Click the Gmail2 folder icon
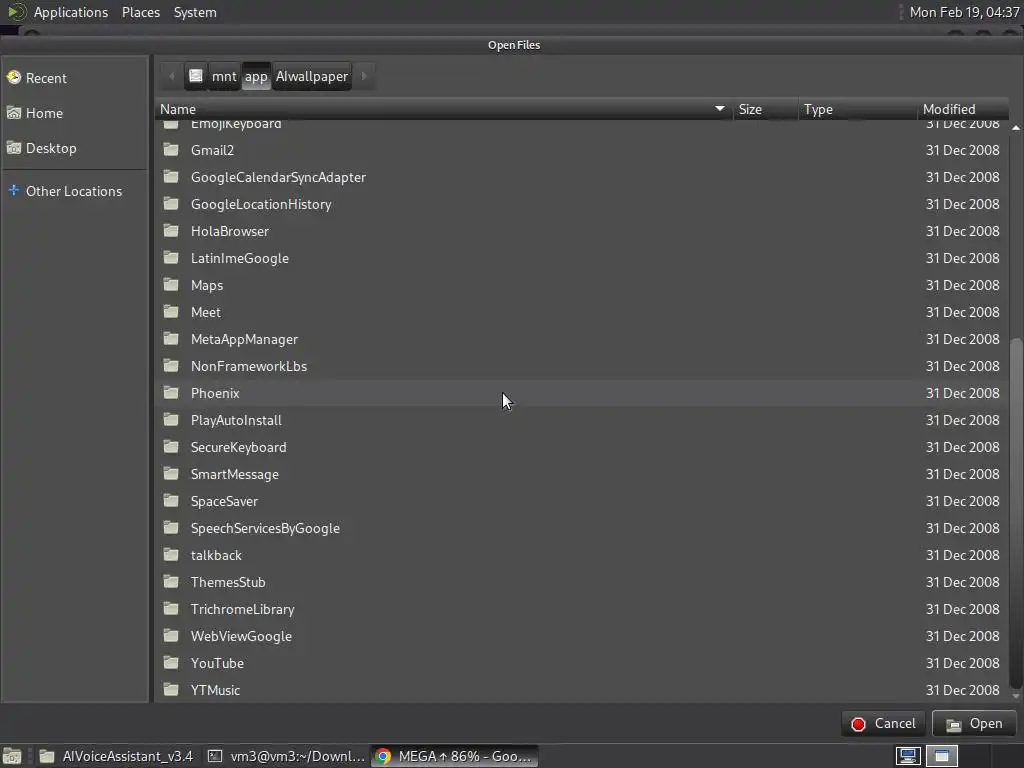This screenshot has width=1024, height=768. pyautogui.click(x=171, y=150)
